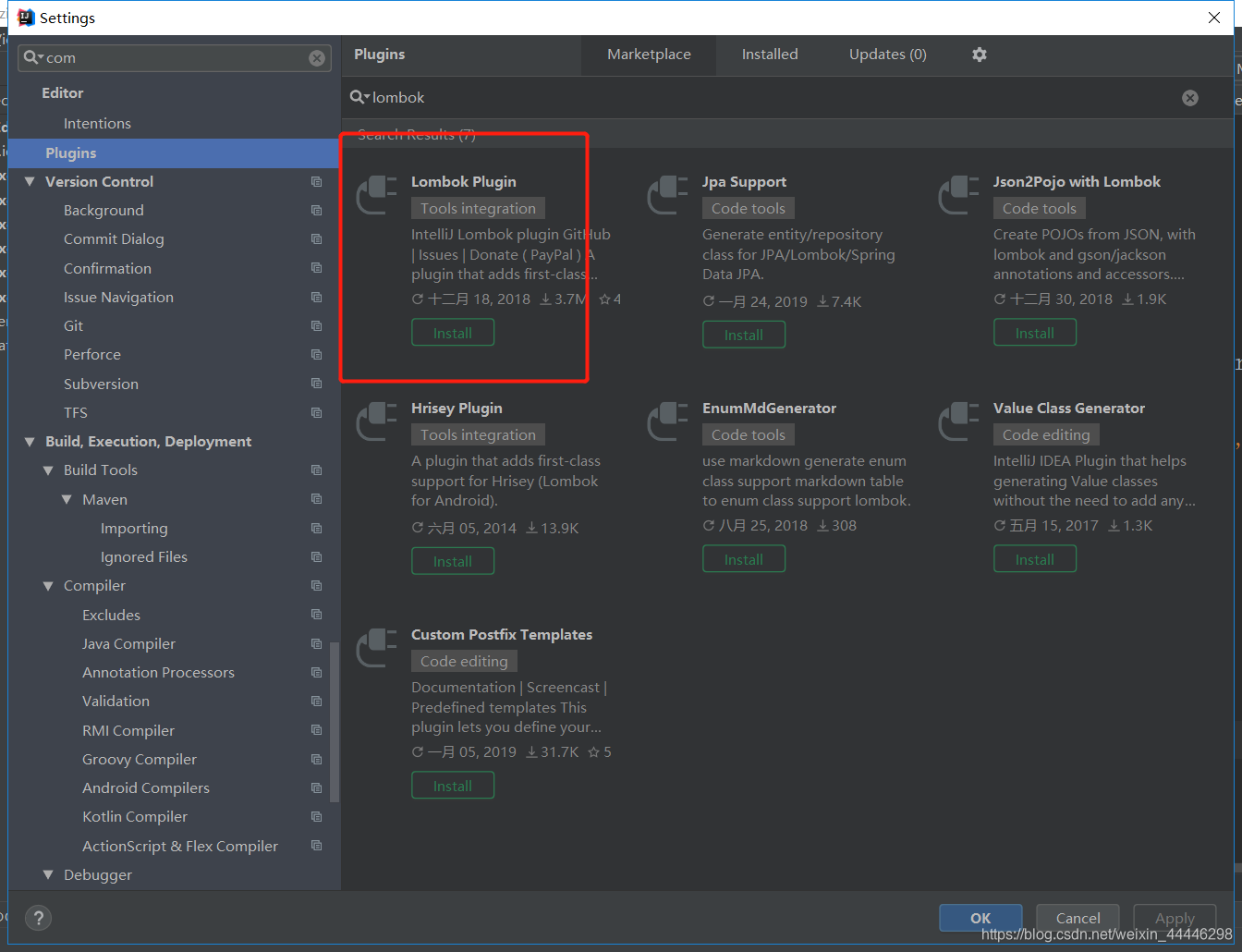
Task: Collapse the Build, Execution, Deployment node
Action: point(30,442)
